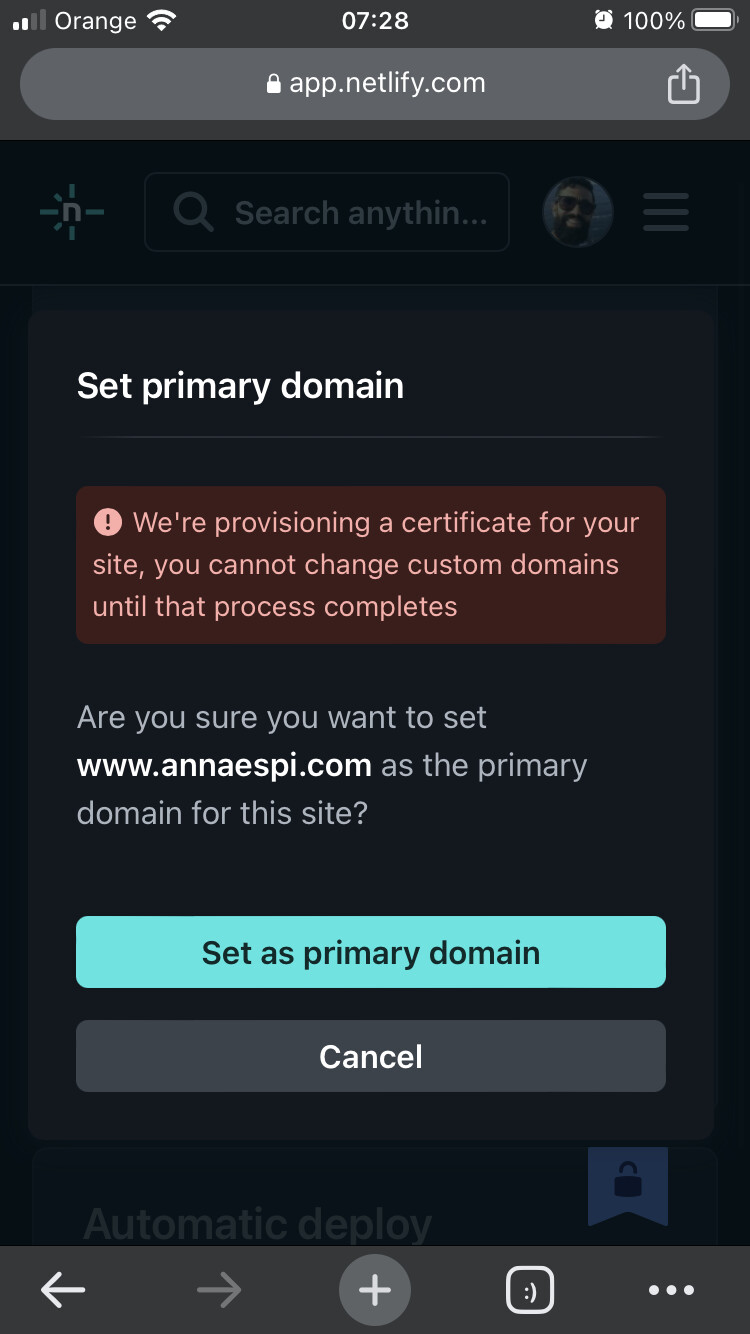The width and height of the screenshot is (750, 1334).
Task: Open a new tab with plus button
Action: tap(375, 1291)
